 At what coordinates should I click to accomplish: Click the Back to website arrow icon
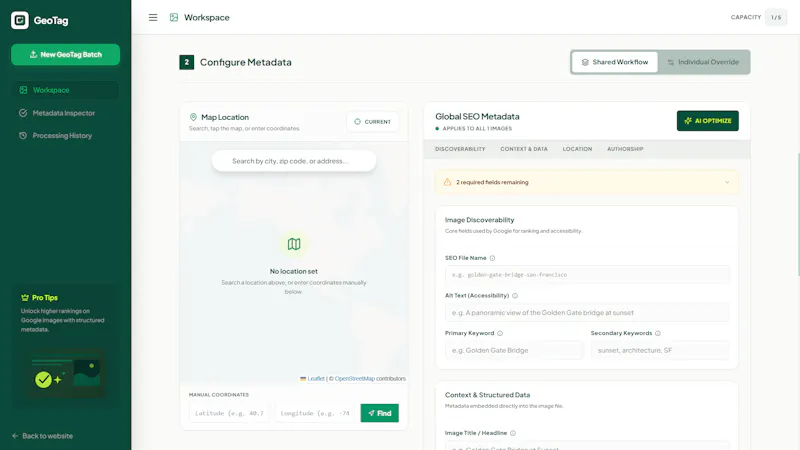pyautogui.click(x=15, y=436)
